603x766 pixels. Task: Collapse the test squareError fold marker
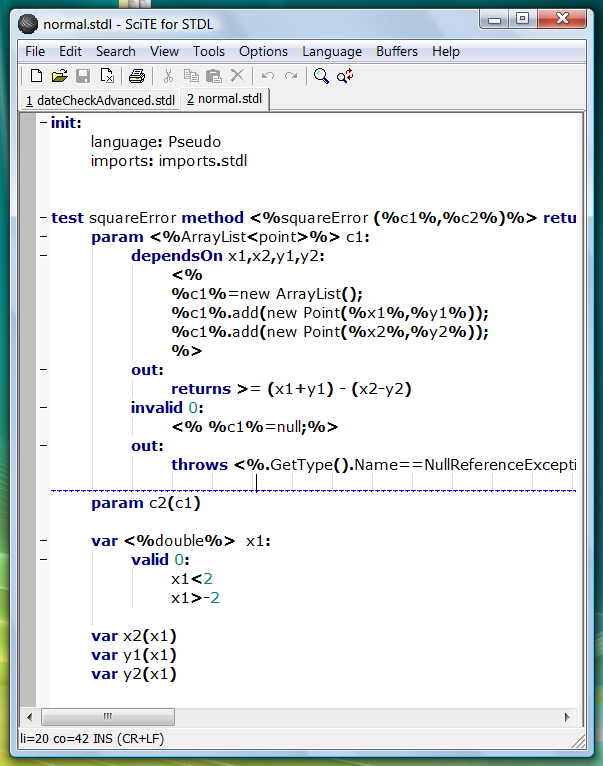pyautogui.click(x=43, y=217)
